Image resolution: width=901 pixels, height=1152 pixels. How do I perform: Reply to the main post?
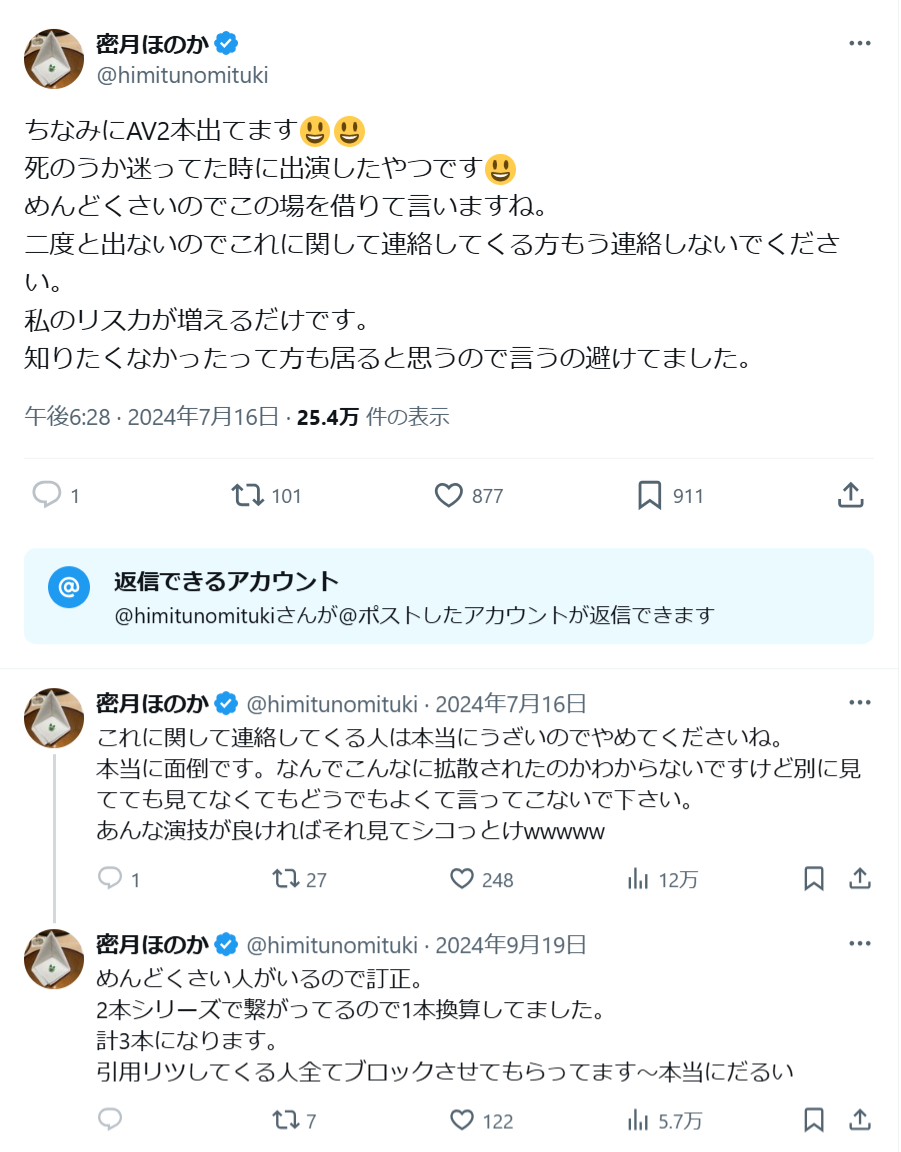47,495
